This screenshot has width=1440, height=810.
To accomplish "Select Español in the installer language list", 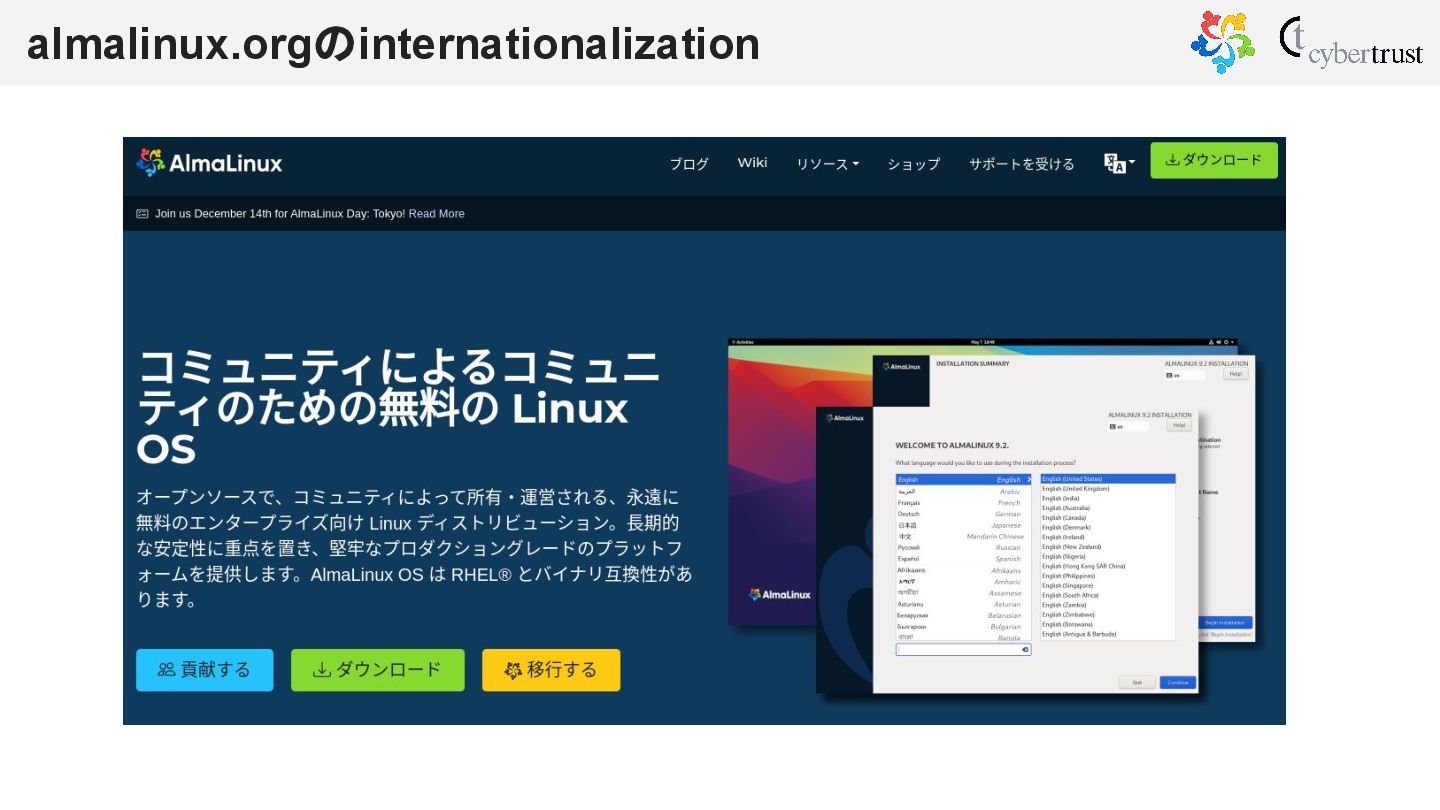I will 963,559.
